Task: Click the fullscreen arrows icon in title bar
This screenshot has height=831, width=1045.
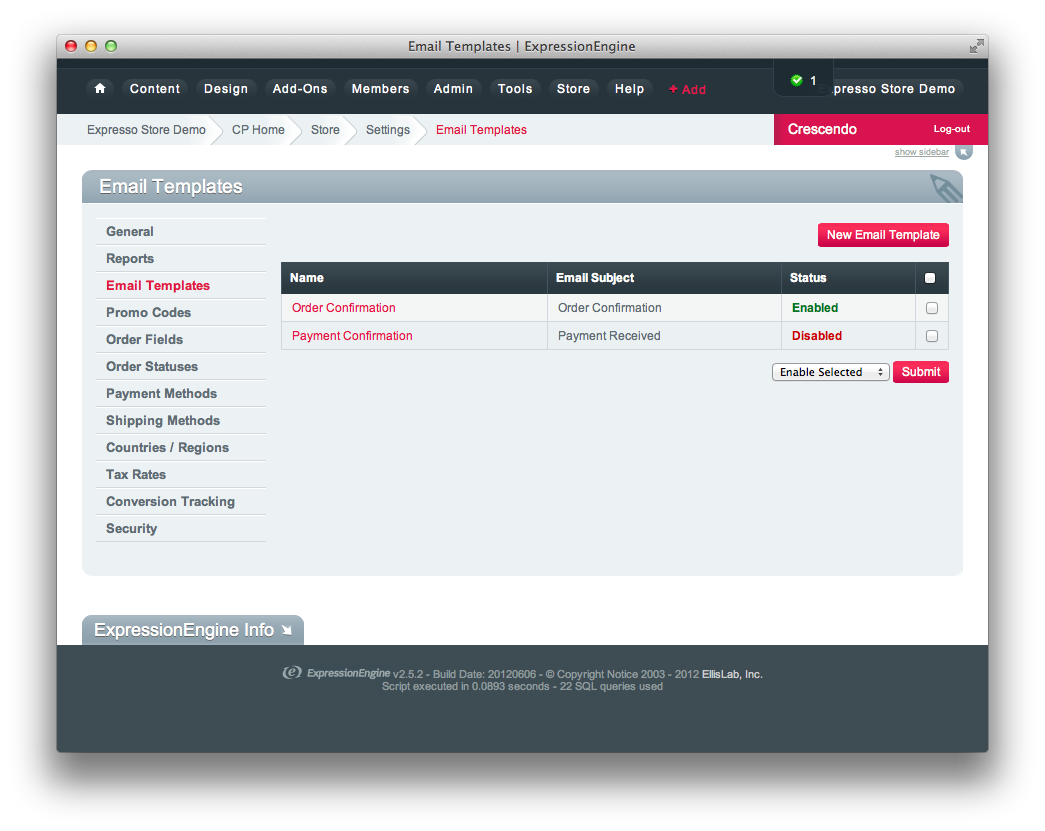Action: coord(976,46)
